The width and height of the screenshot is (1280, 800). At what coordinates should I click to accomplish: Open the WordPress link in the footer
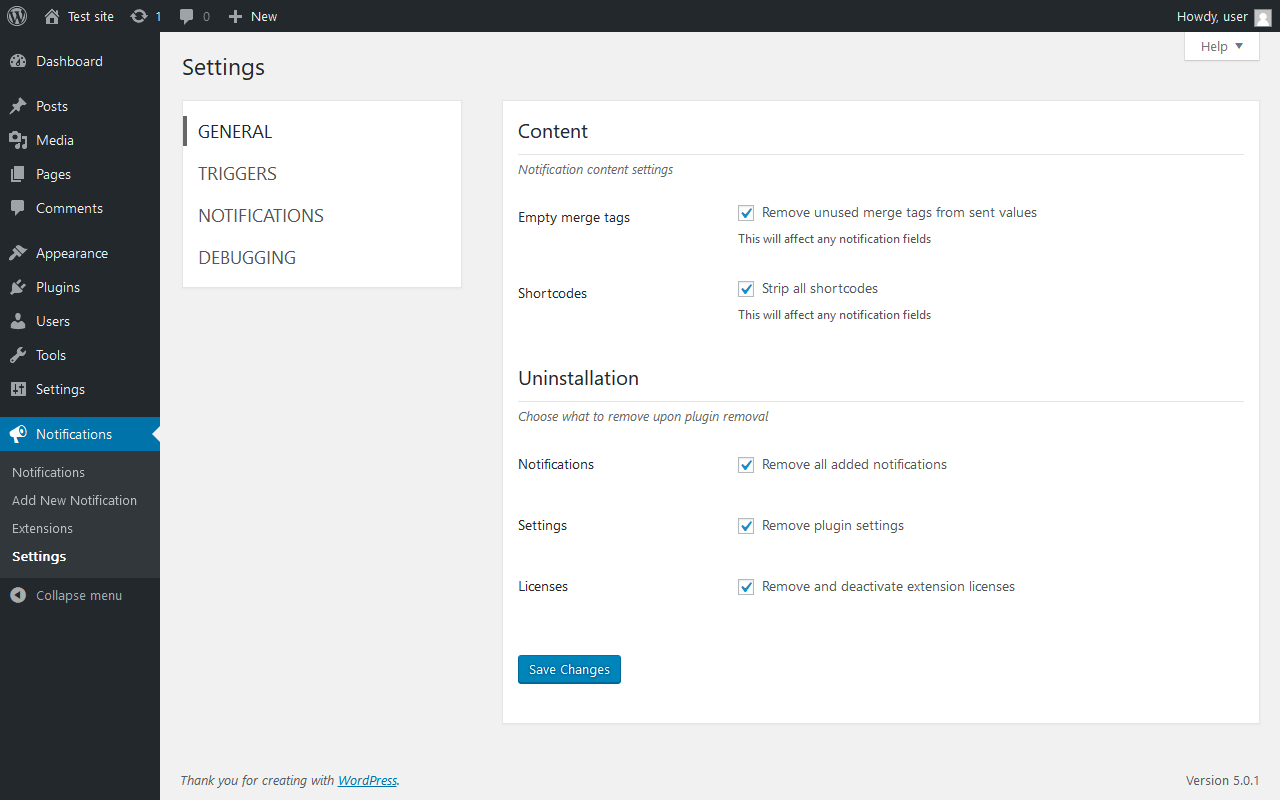(x=367, y=780)
